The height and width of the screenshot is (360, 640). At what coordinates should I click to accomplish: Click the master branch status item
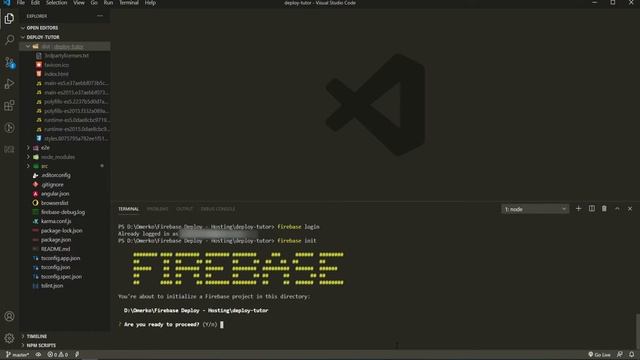click(18, 355)
